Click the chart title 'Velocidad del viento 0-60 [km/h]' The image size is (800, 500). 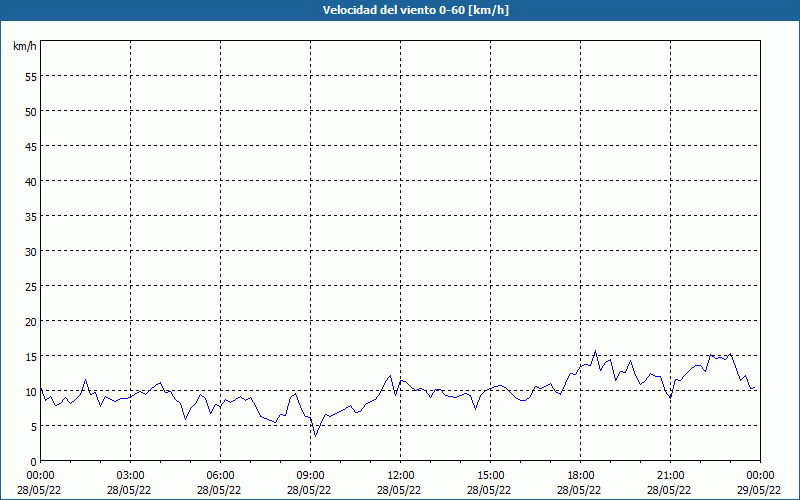415,10
